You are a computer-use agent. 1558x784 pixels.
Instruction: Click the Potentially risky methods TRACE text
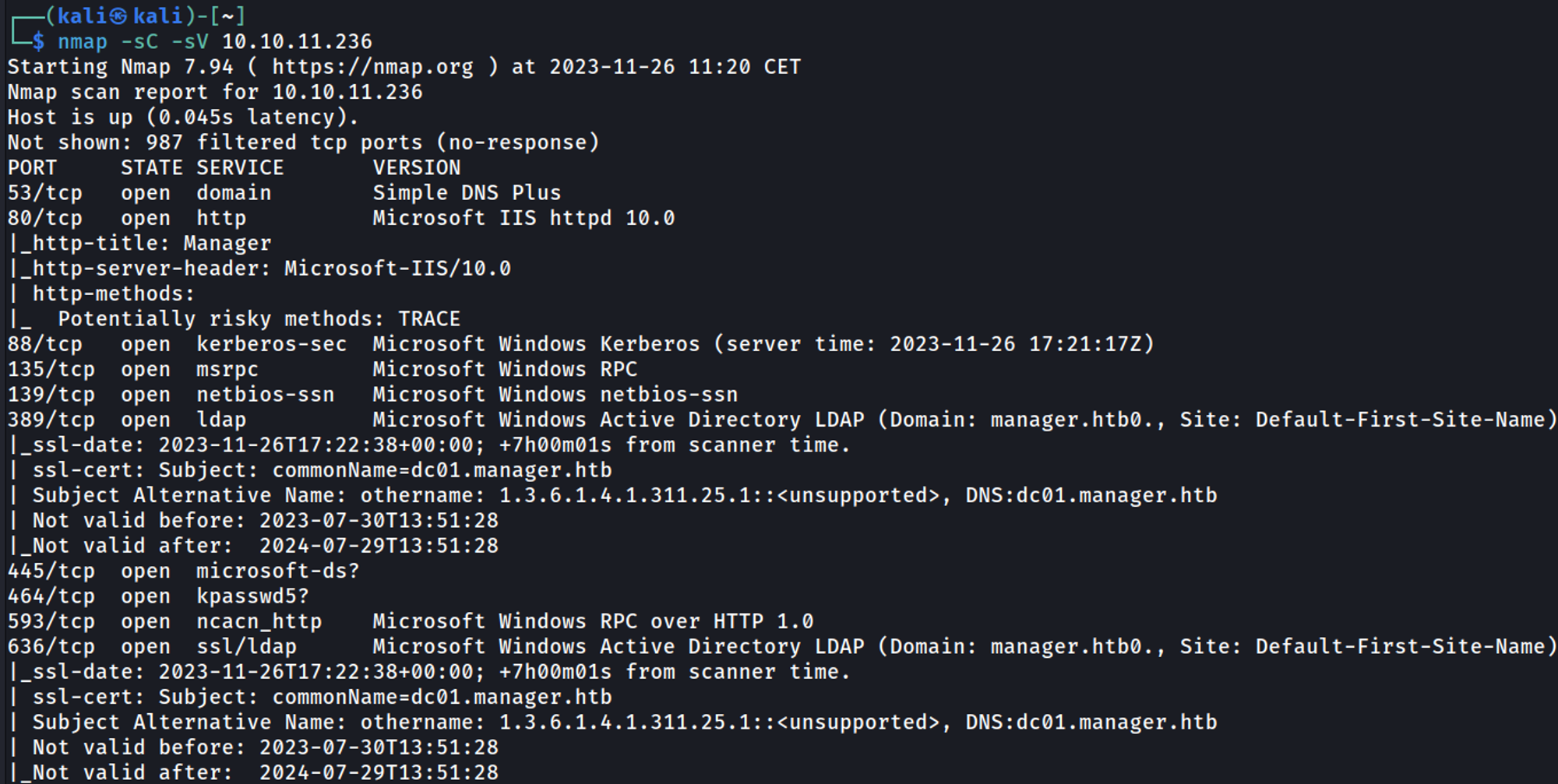coord(259,319)
